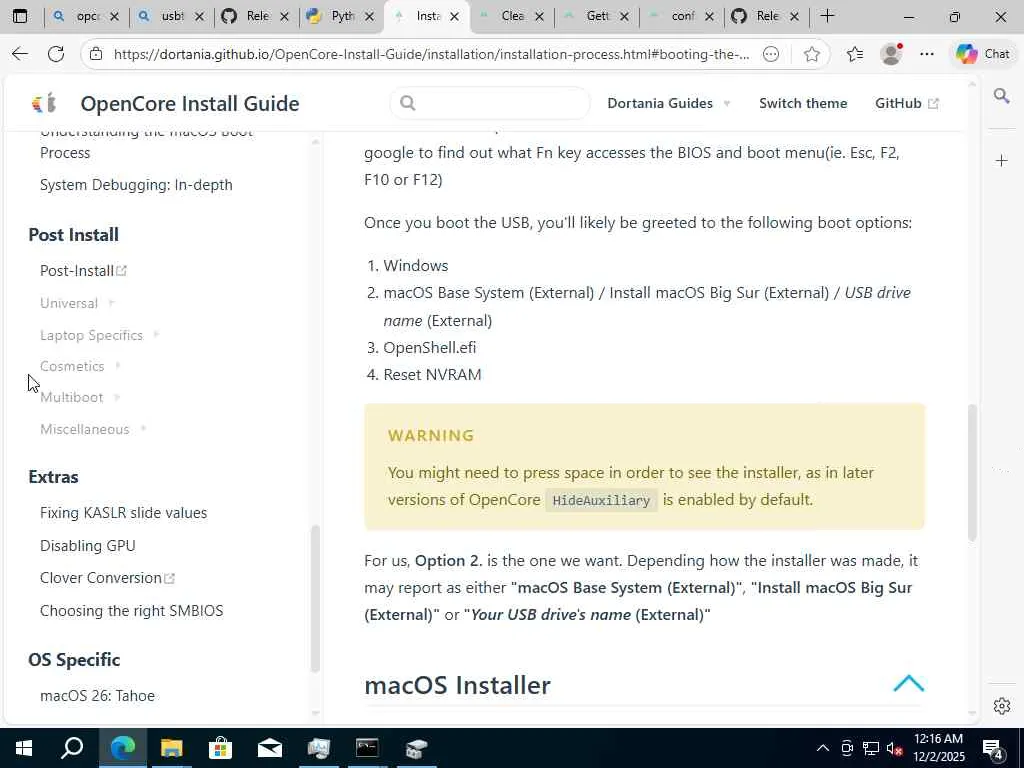The width and height of the screenshot is (1024, 768).
Task: Click macOS Installer heading
Action: click(x=457, y=685)
